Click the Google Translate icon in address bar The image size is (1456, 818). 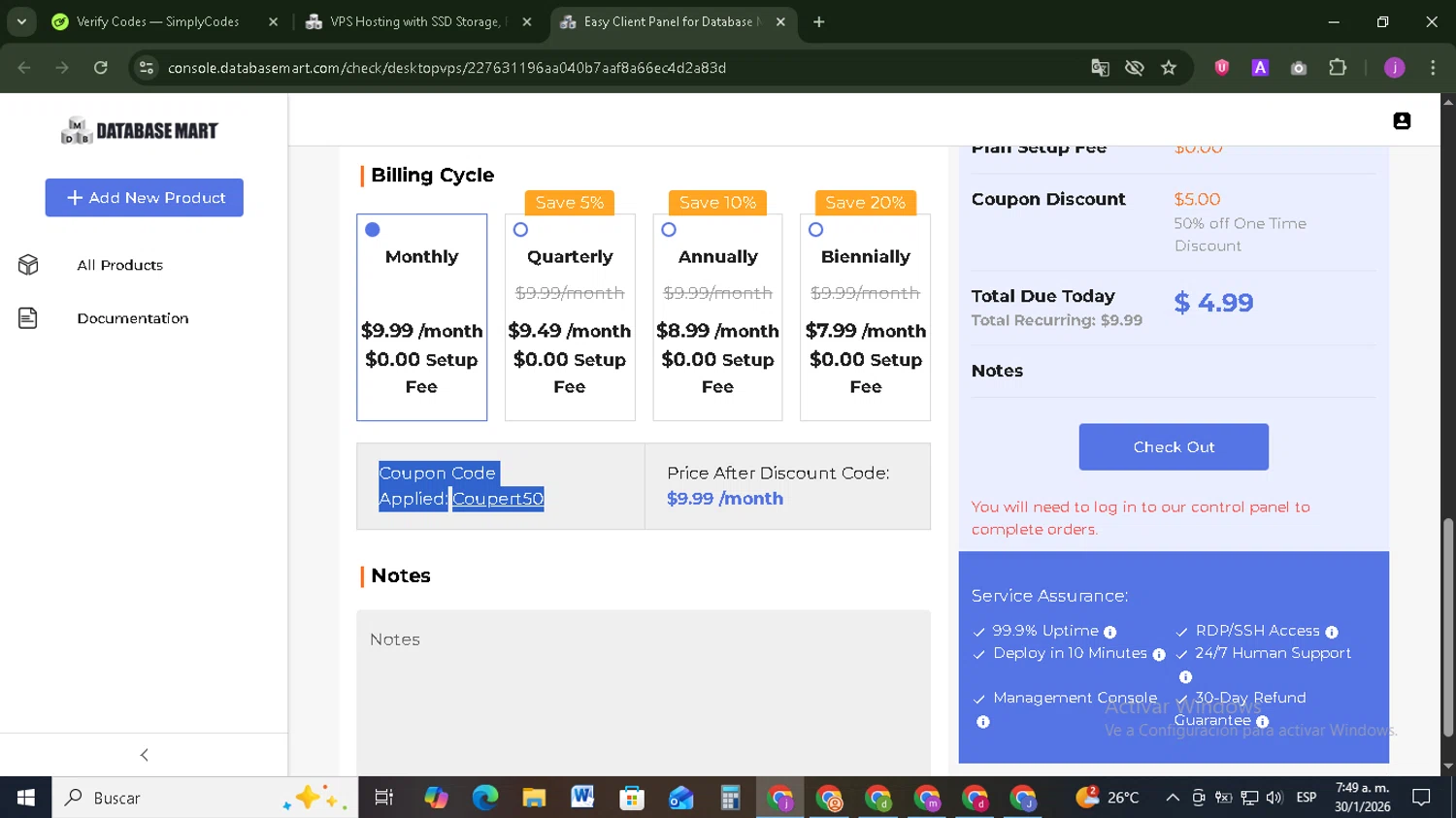coord(1100,68)
